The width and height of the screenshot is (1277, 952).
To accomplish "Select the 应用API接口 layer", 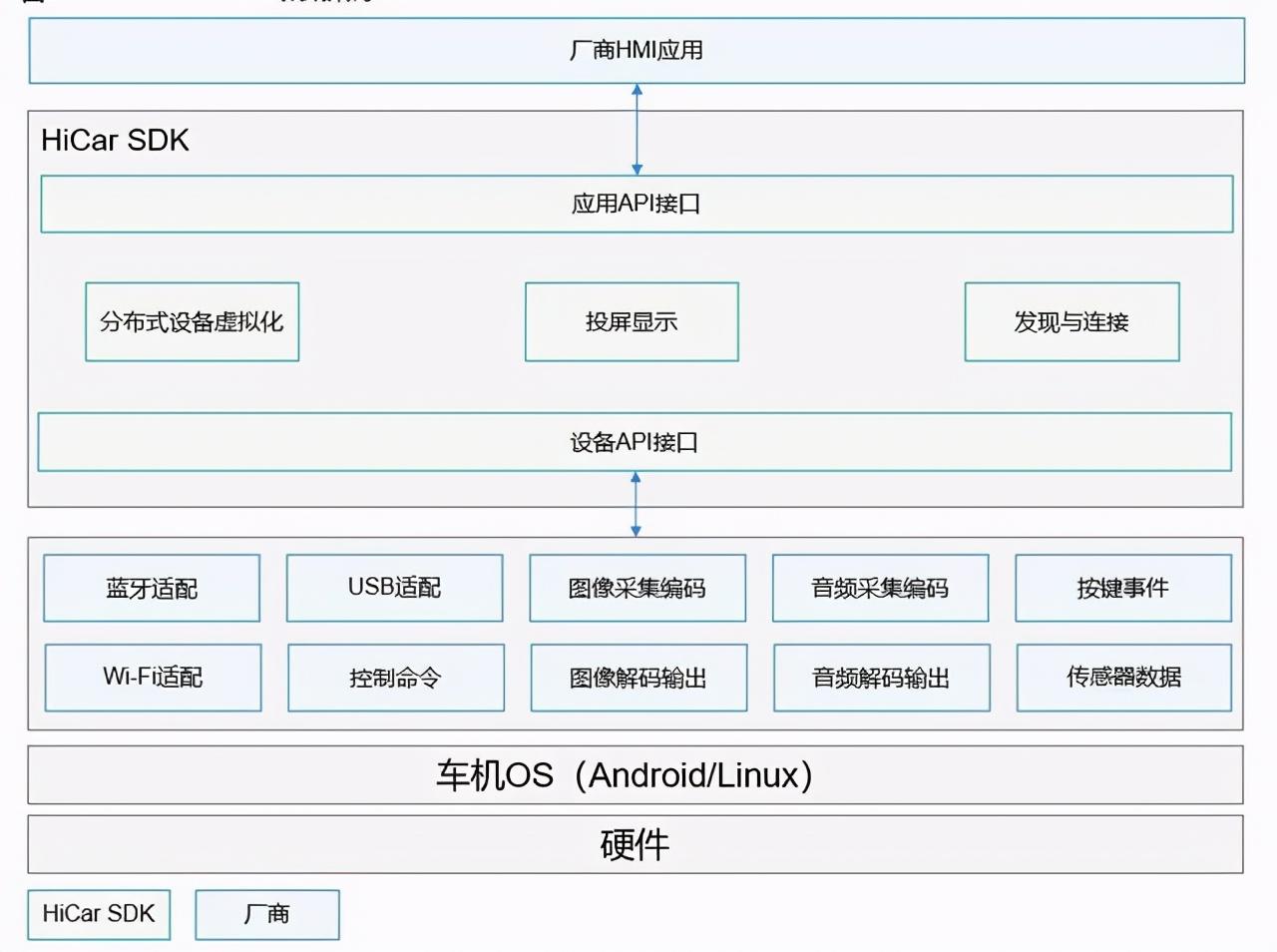I will click(x=636, y=203).
